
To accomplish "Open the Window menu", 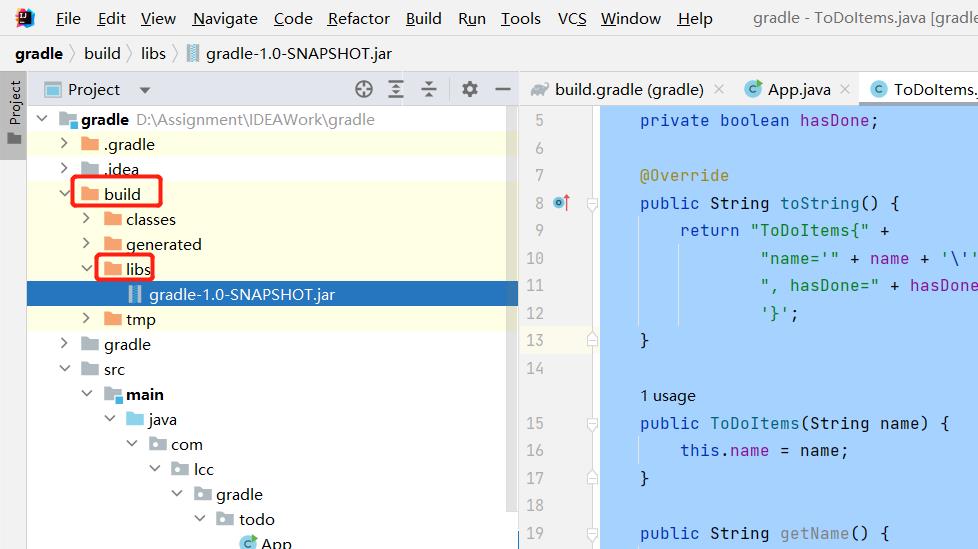I will (x=631, y=19).
